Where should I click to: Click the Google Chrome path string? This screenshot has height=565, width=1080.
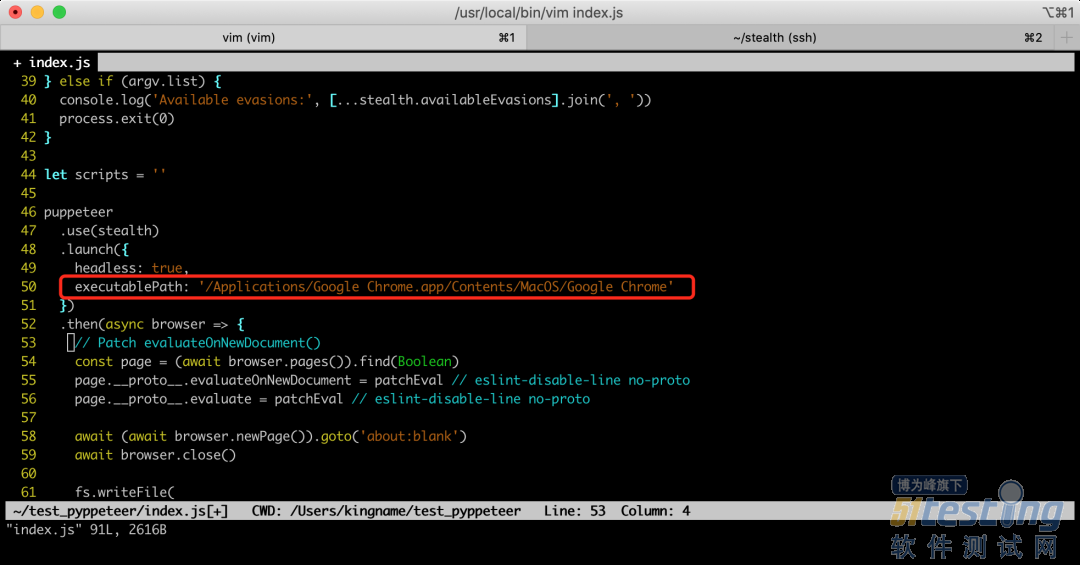436,287
